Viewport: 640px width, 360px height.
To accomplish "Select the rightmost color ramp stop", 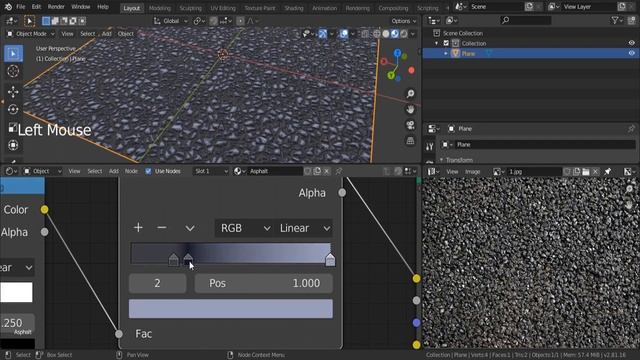I will (x=330, y=260).
